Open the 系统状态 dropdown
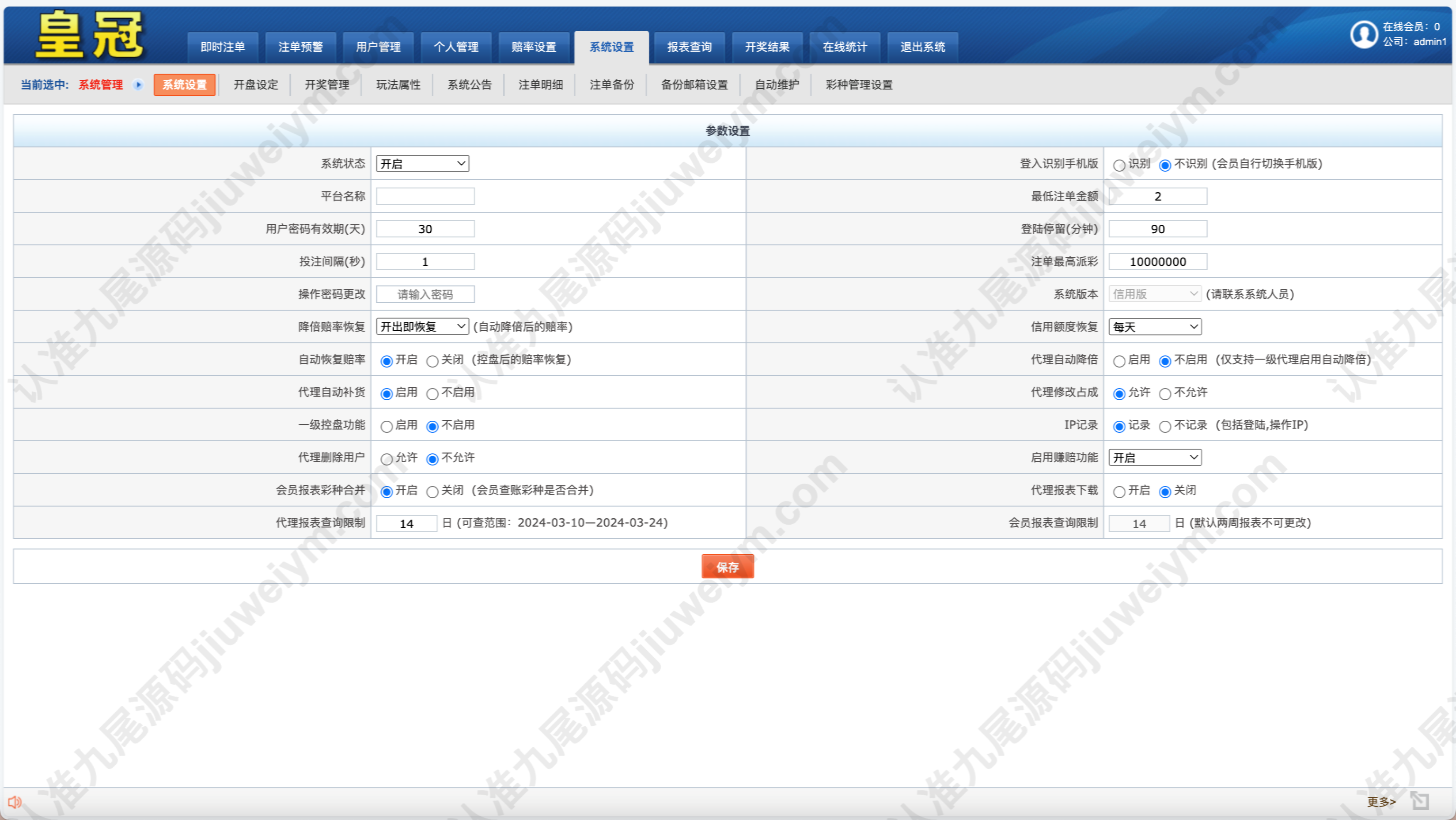Screen dimensions: 1456x820 (422, 164)
